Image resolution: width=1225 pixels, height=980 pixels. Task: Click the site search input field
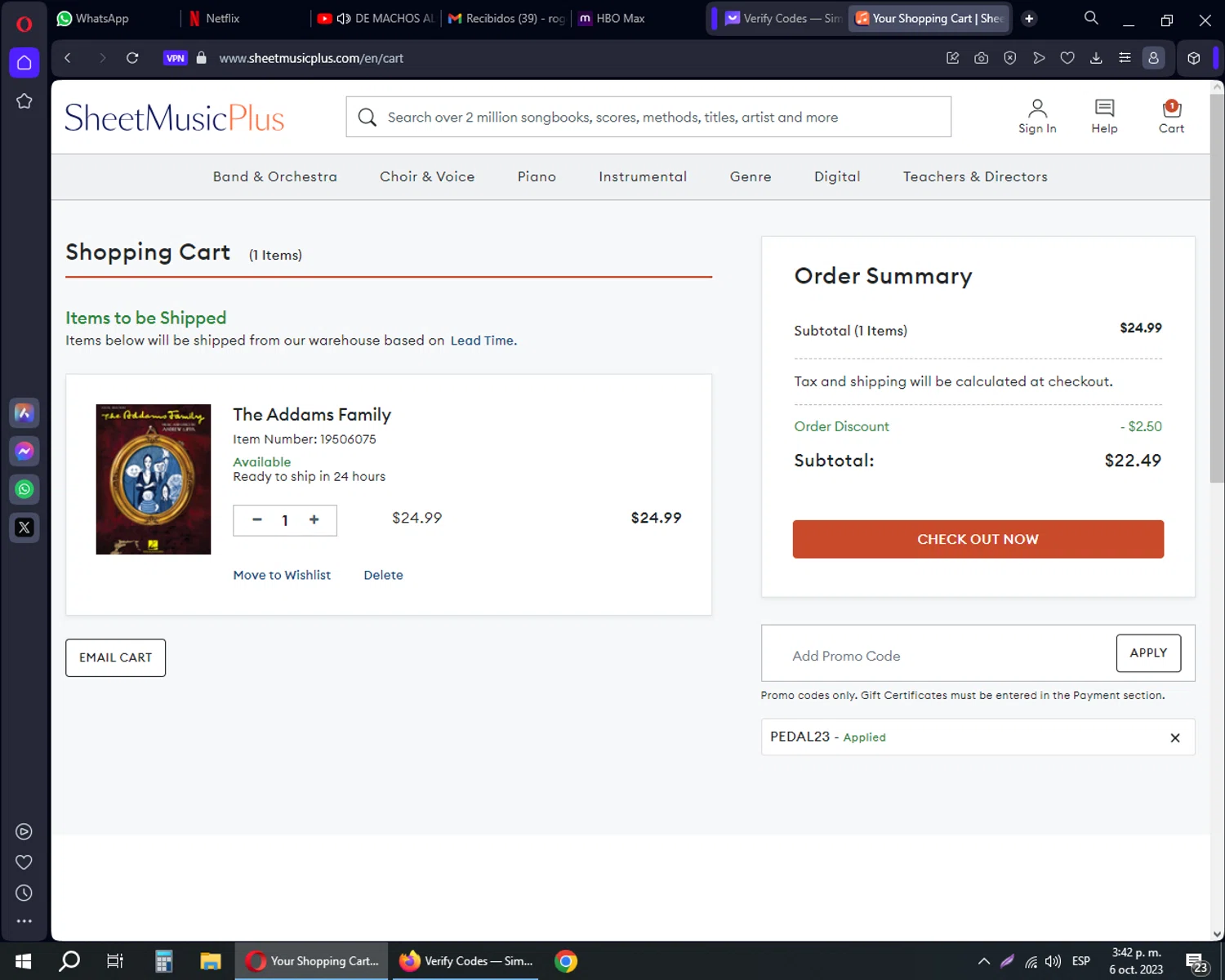(x=648, y=117)
